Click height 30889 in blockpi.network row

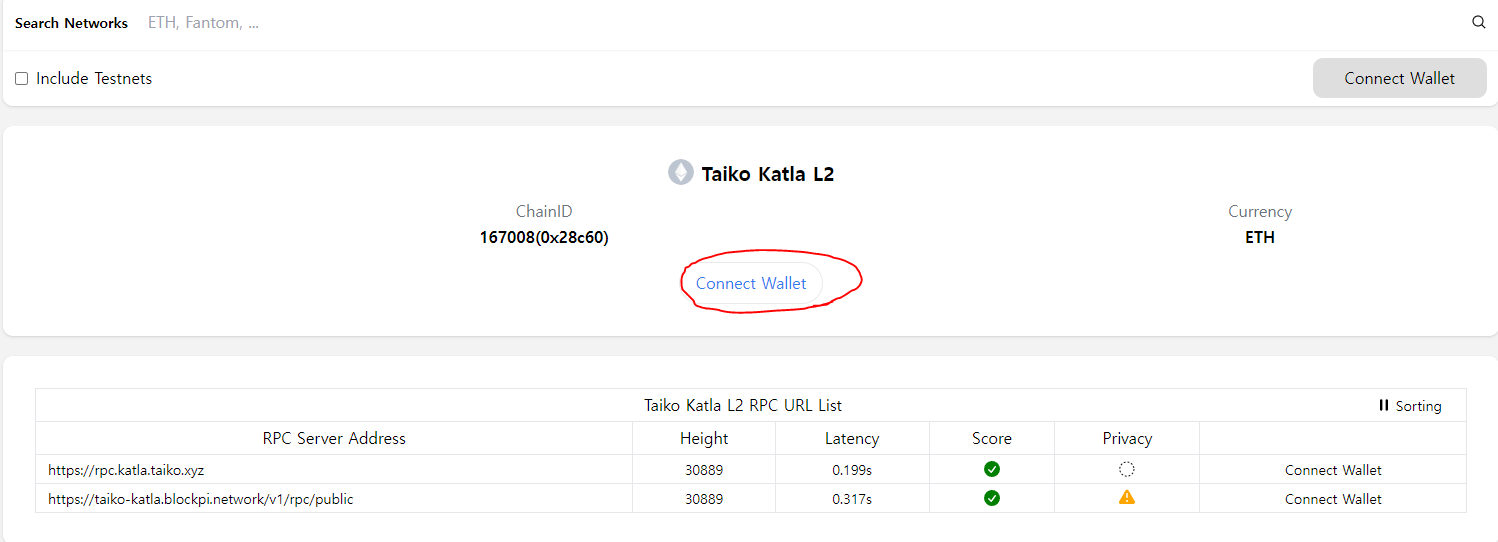click(x=704, y=499)
